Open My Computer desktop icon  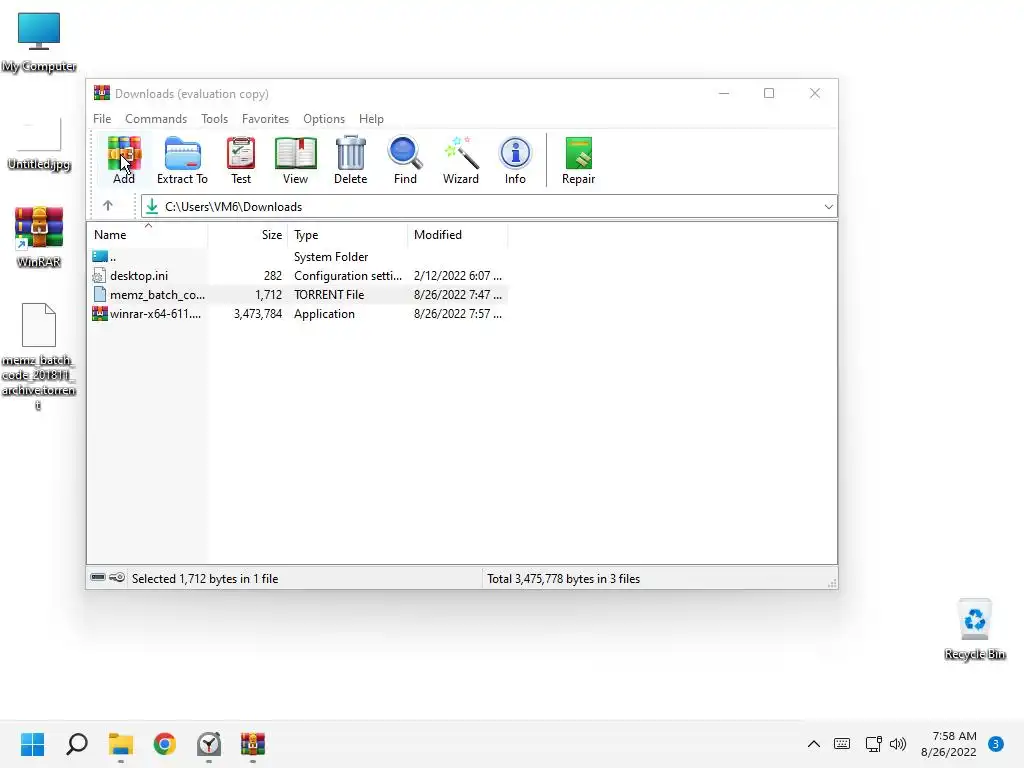point(39,42)
